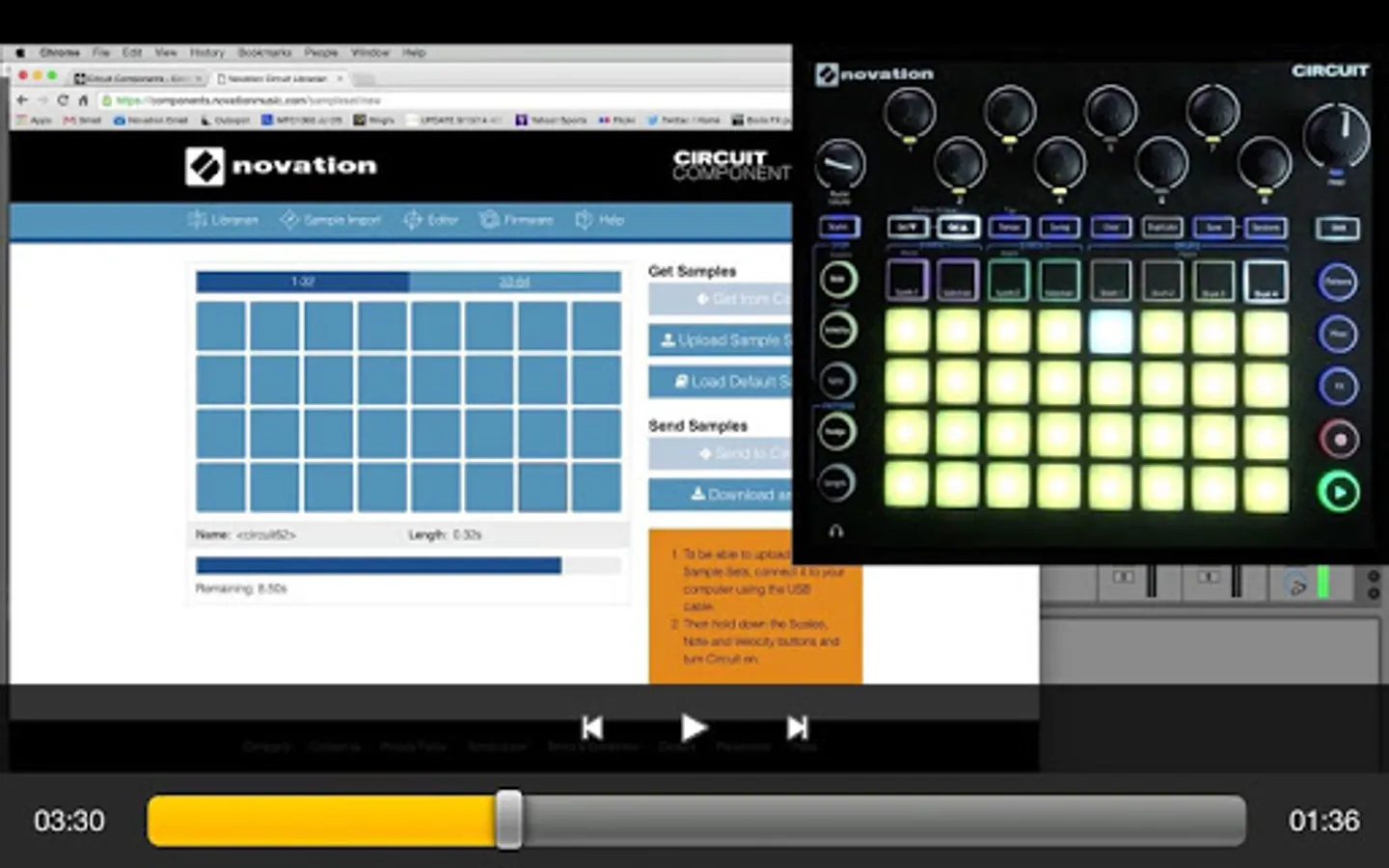Select the Novation Circuit Librarian browser tab
The height and width of the screenshot is (868, 1389).
280,78
